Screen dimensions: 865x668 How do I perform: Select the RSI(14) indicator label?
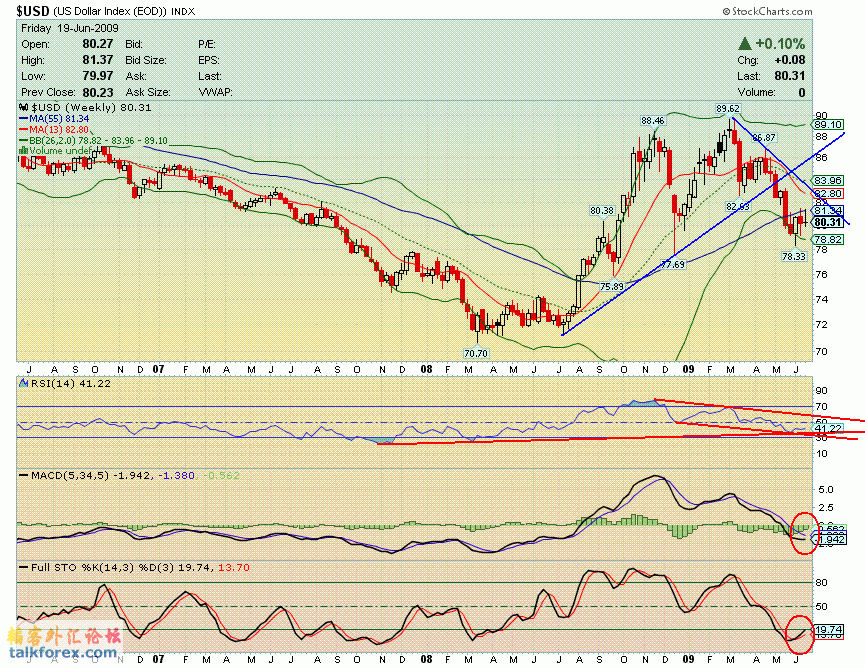point(49,383)
